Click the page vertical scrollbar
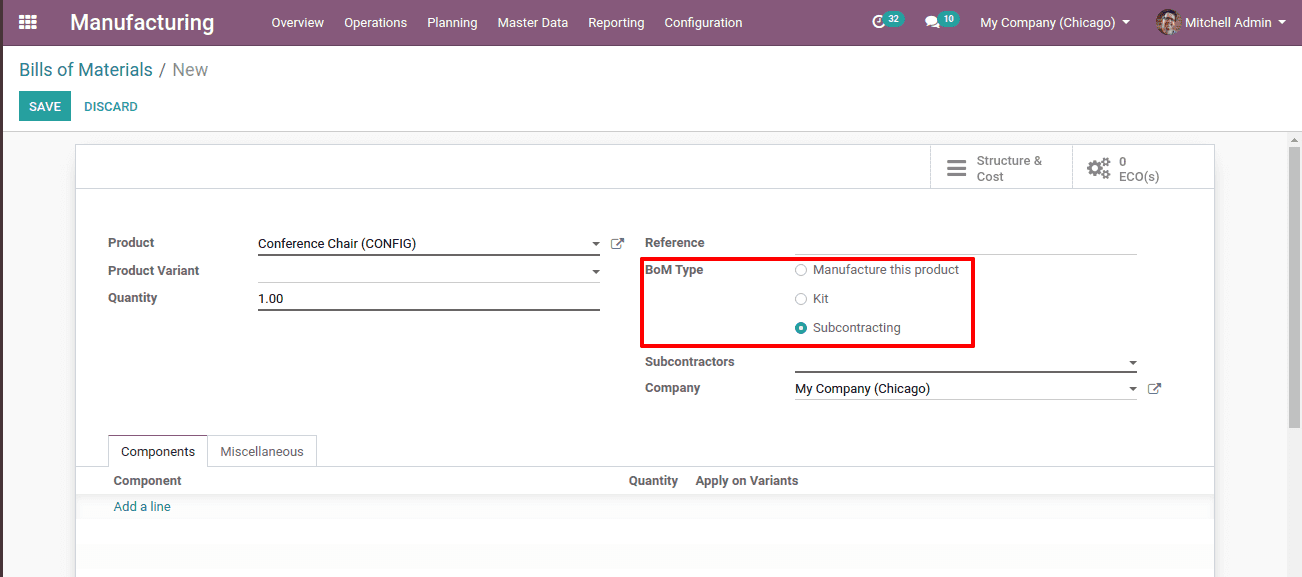 (1294, 290)
